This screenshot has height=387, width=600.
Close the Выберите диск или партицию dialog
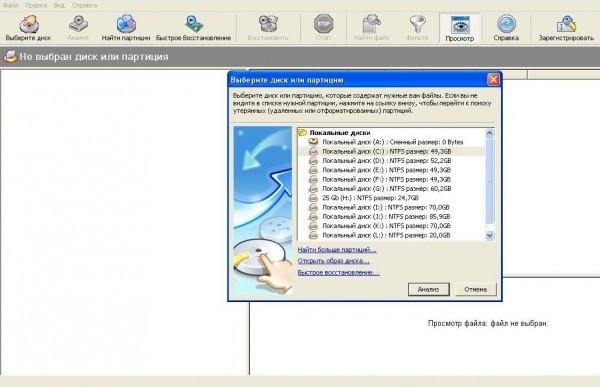[x=493, y=80]
